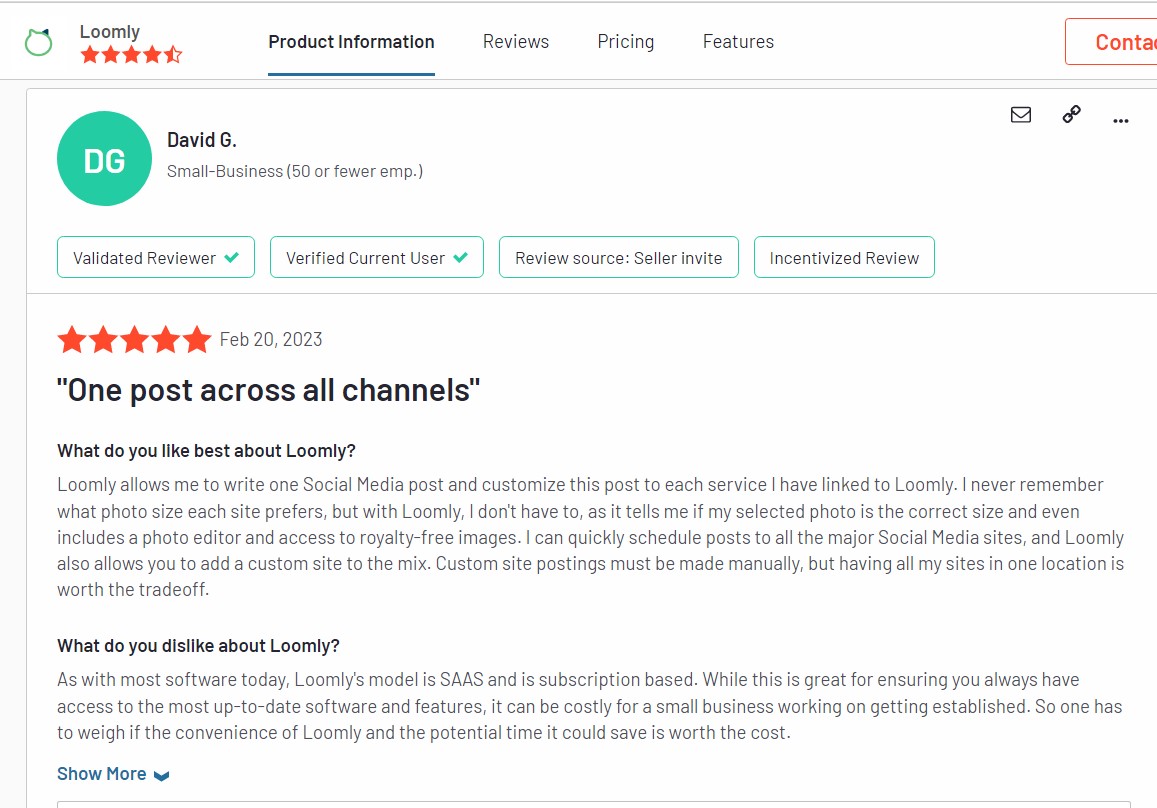The image size is (1157, 808).
Task: Click "What do you dislike about Loomly?" heading
Action: click(198, 646)
